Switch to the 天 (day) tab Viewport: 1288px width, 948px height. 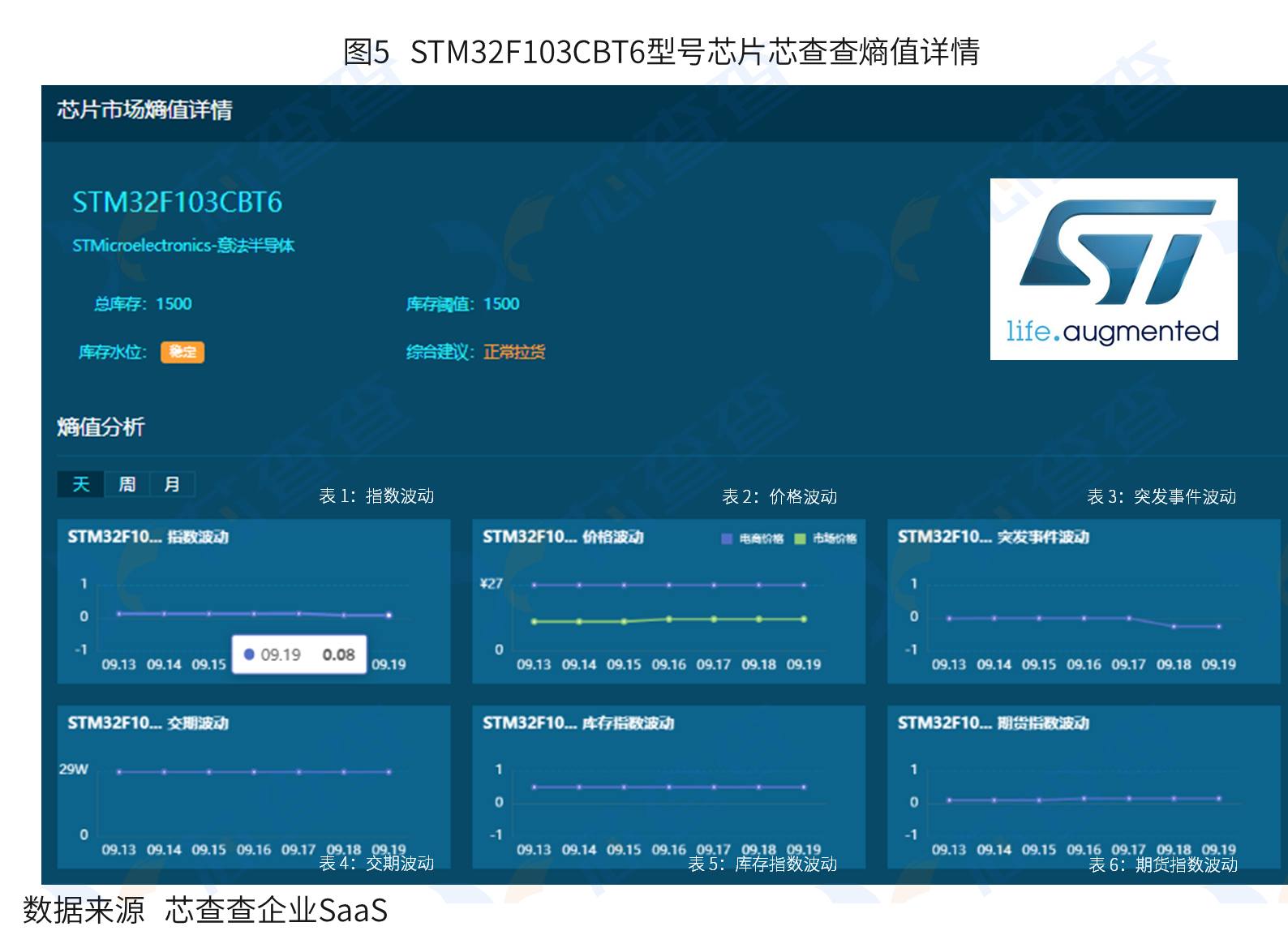pos(80,484)
